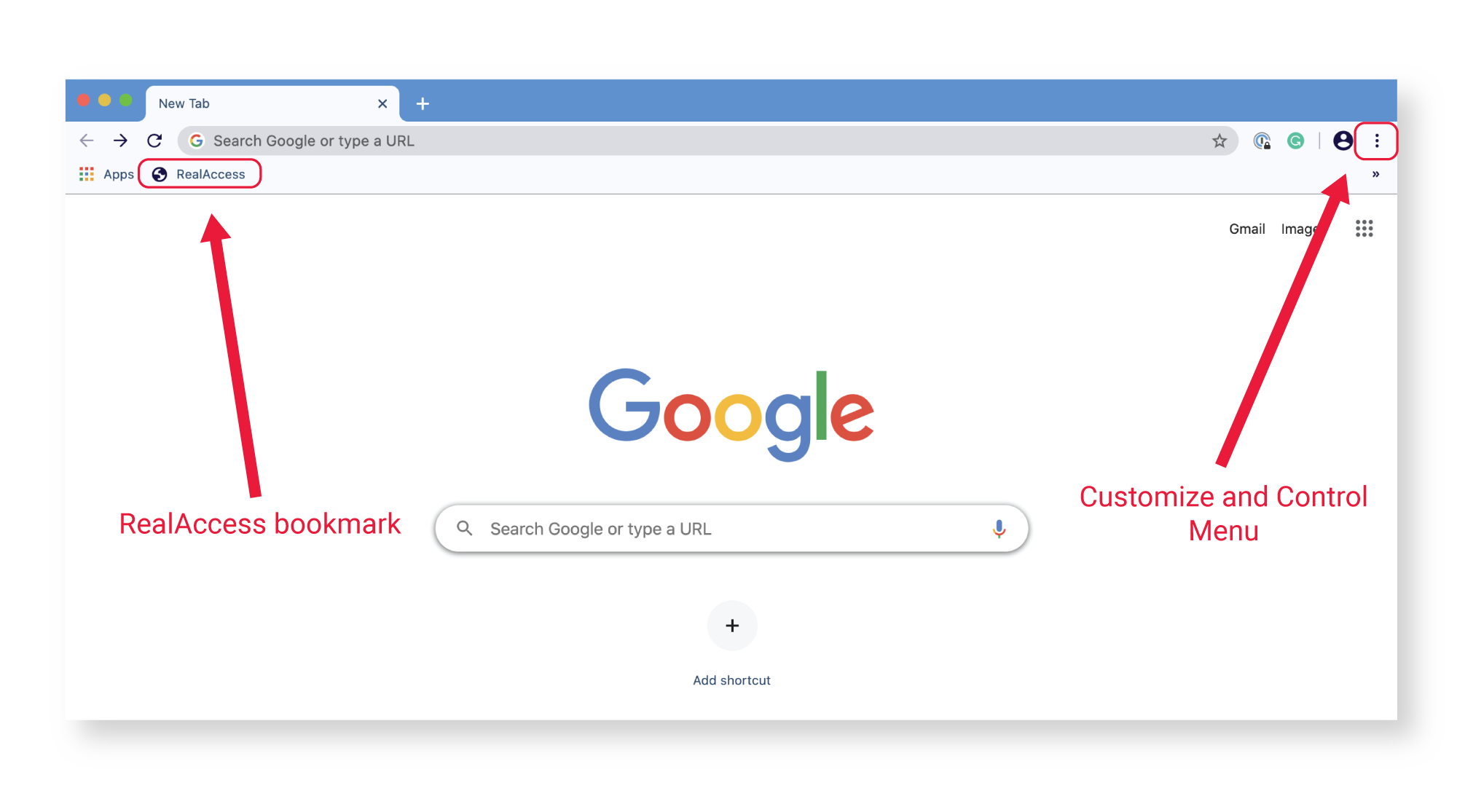1457x812 pixels.
Task: Open the Customize and Control menu
Action: [x=1377, y=140]
